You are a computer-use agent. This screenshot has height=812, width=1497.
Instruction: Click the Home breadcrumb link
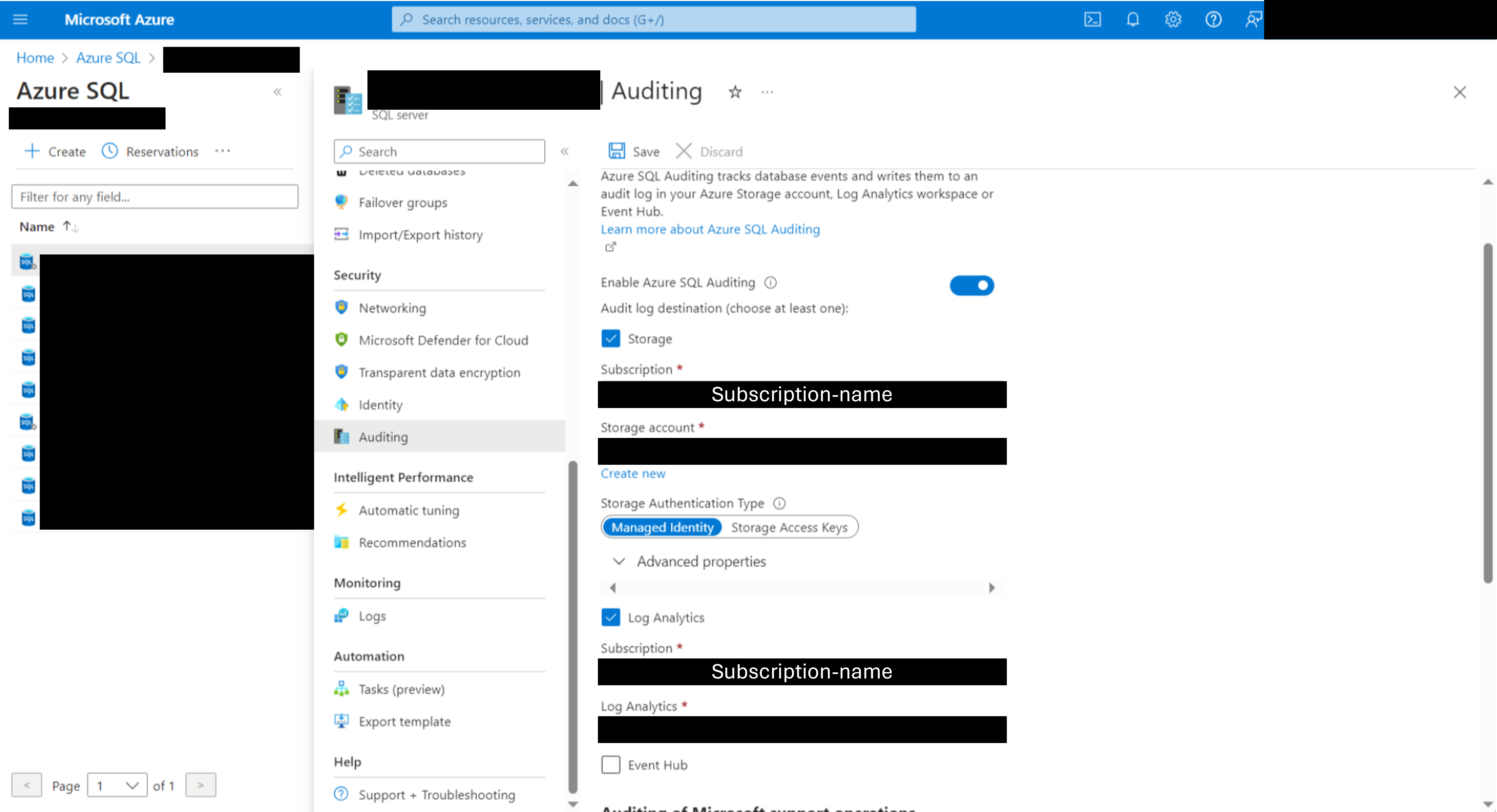[x=35, y=58]
